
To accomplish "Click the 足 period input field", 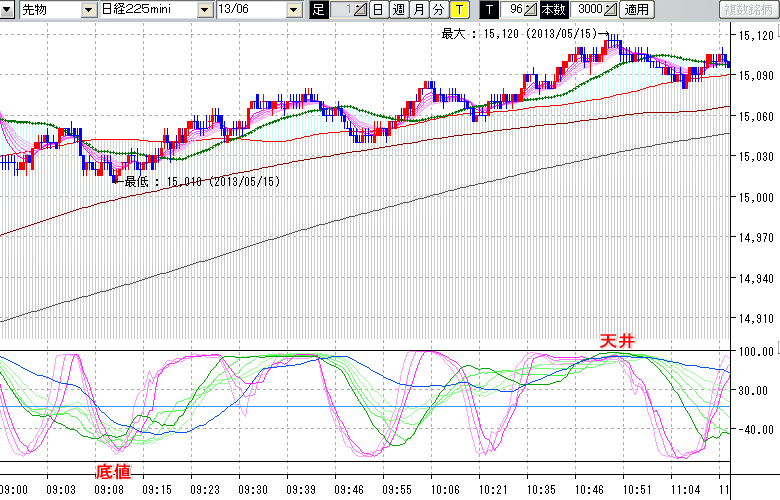I will pyautogui.click(x=341, y=10).
